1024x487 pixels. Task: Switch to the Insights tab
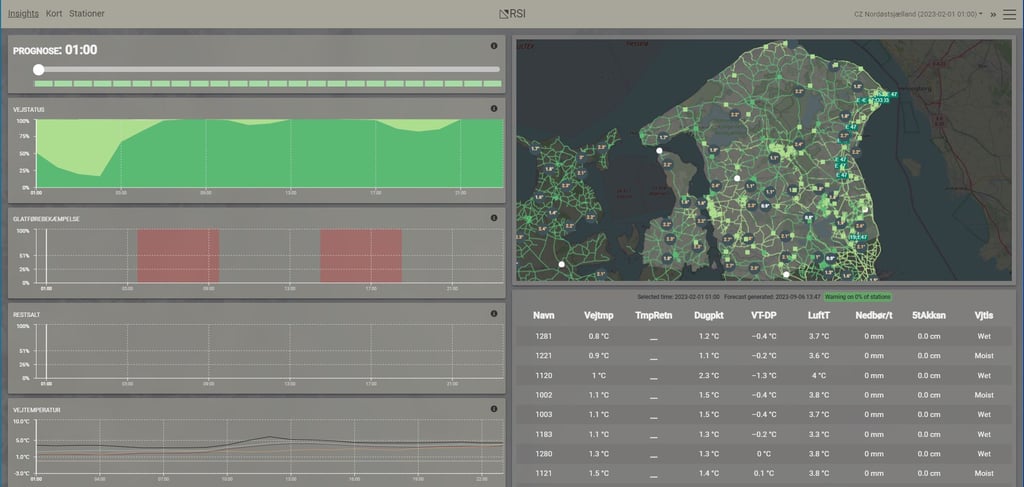(x=24, y=13)
